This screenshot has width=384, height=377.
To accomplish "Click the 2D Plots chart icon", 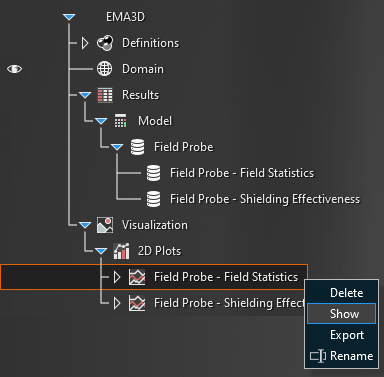I will pos(121,251).
